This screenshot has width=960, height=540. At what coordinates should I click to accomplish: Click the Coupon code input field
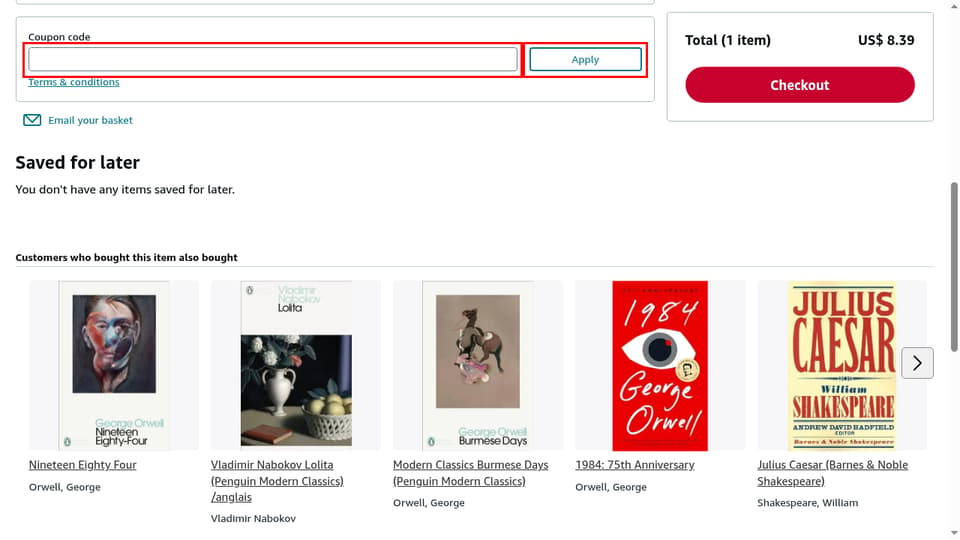click(x=272, y=59)
